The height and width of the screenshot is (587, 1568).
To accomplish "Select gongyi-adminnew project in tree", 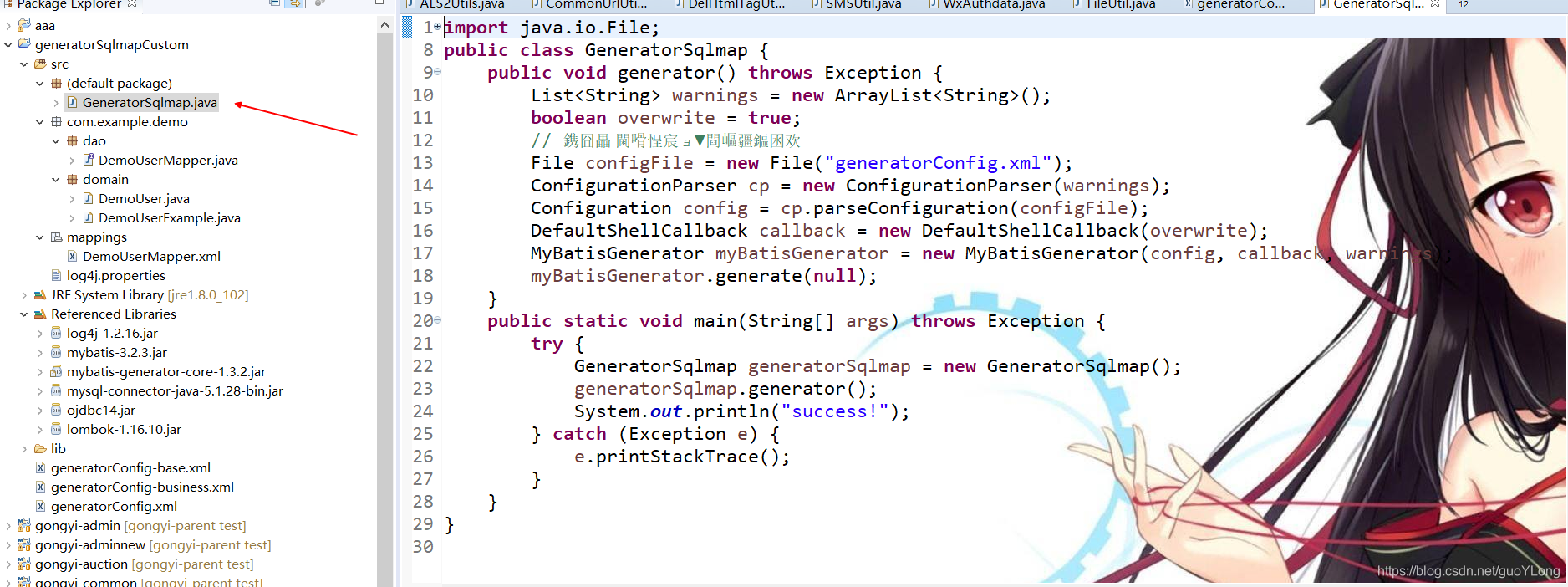I will 153,544.
